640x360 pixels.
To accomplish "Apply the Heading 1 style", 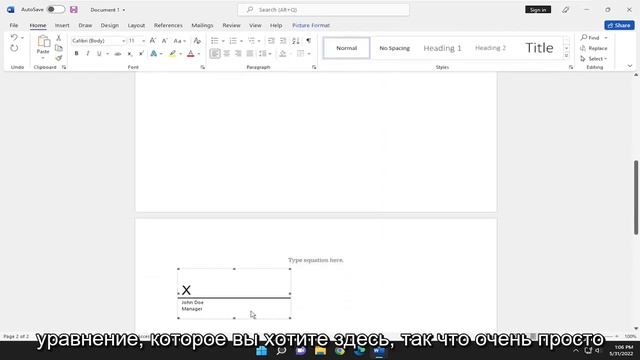I will coord(442,48).
